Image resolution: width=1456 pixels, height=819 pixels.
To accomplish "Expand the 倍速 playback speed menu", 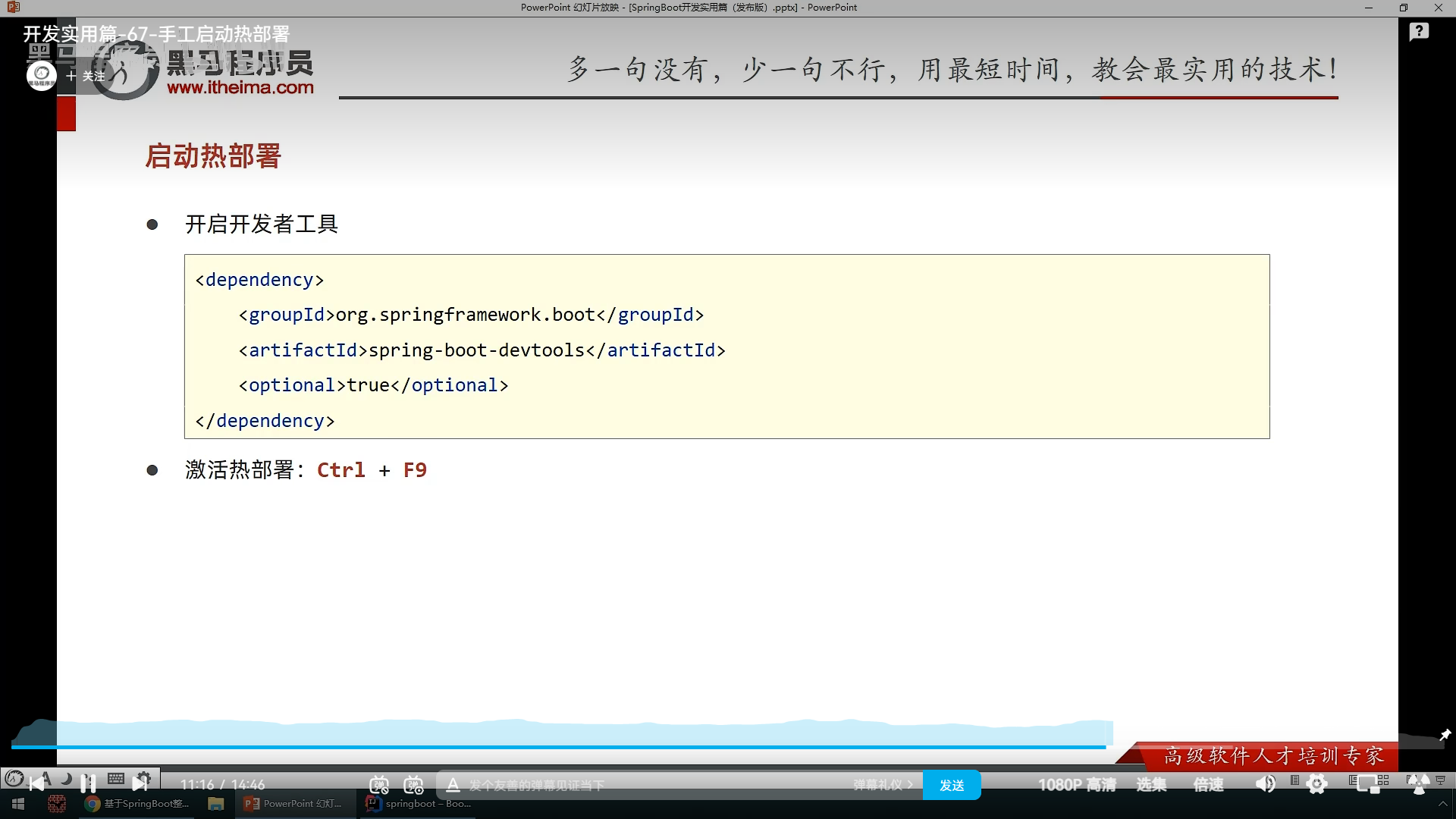I will 1208,785.
